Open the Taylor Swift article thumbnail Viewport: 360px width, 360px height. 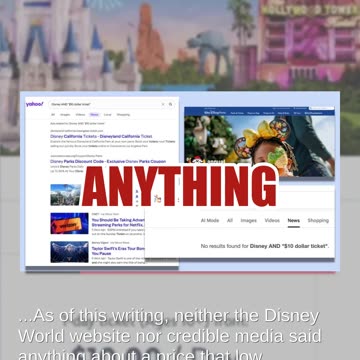coord(69,252)
